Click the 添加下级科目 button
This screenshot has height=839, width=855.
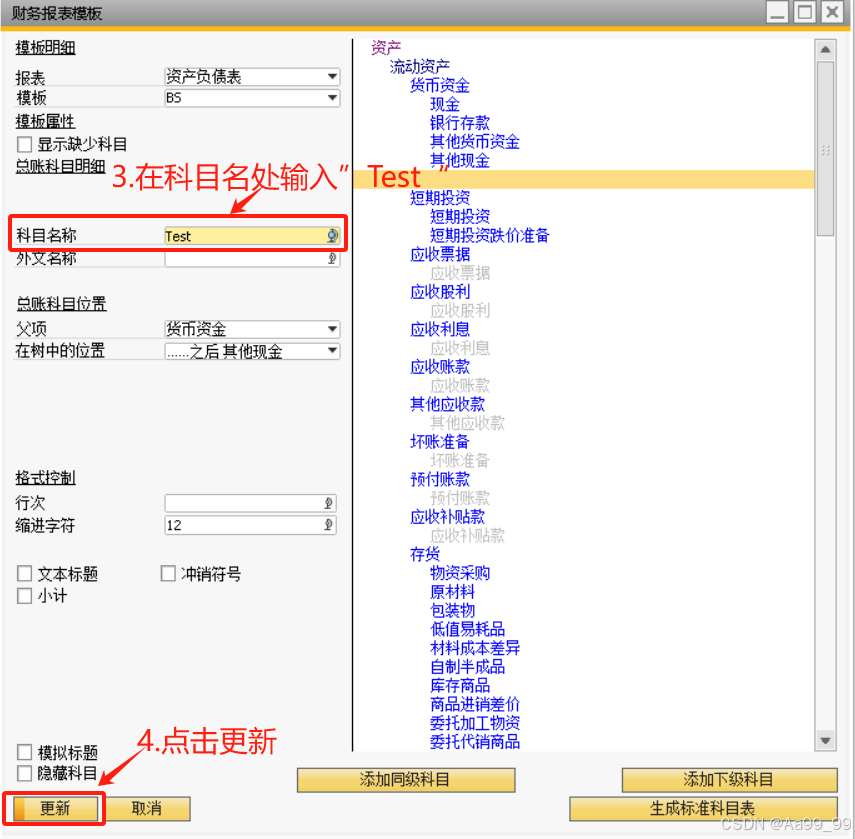pos(729,780)
